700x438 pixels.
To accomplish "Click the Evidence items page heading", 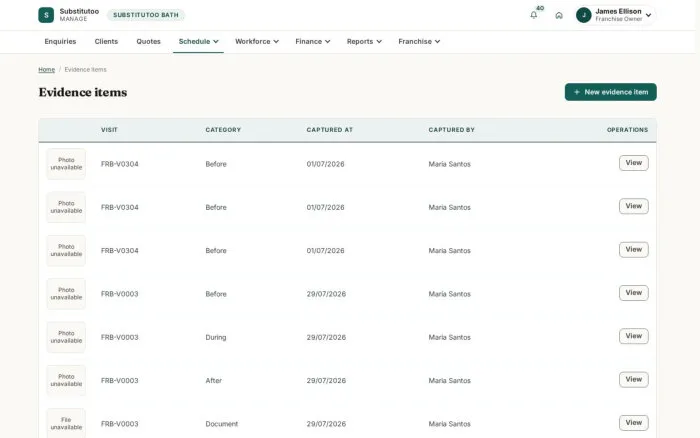I will (x=83, y=92).
